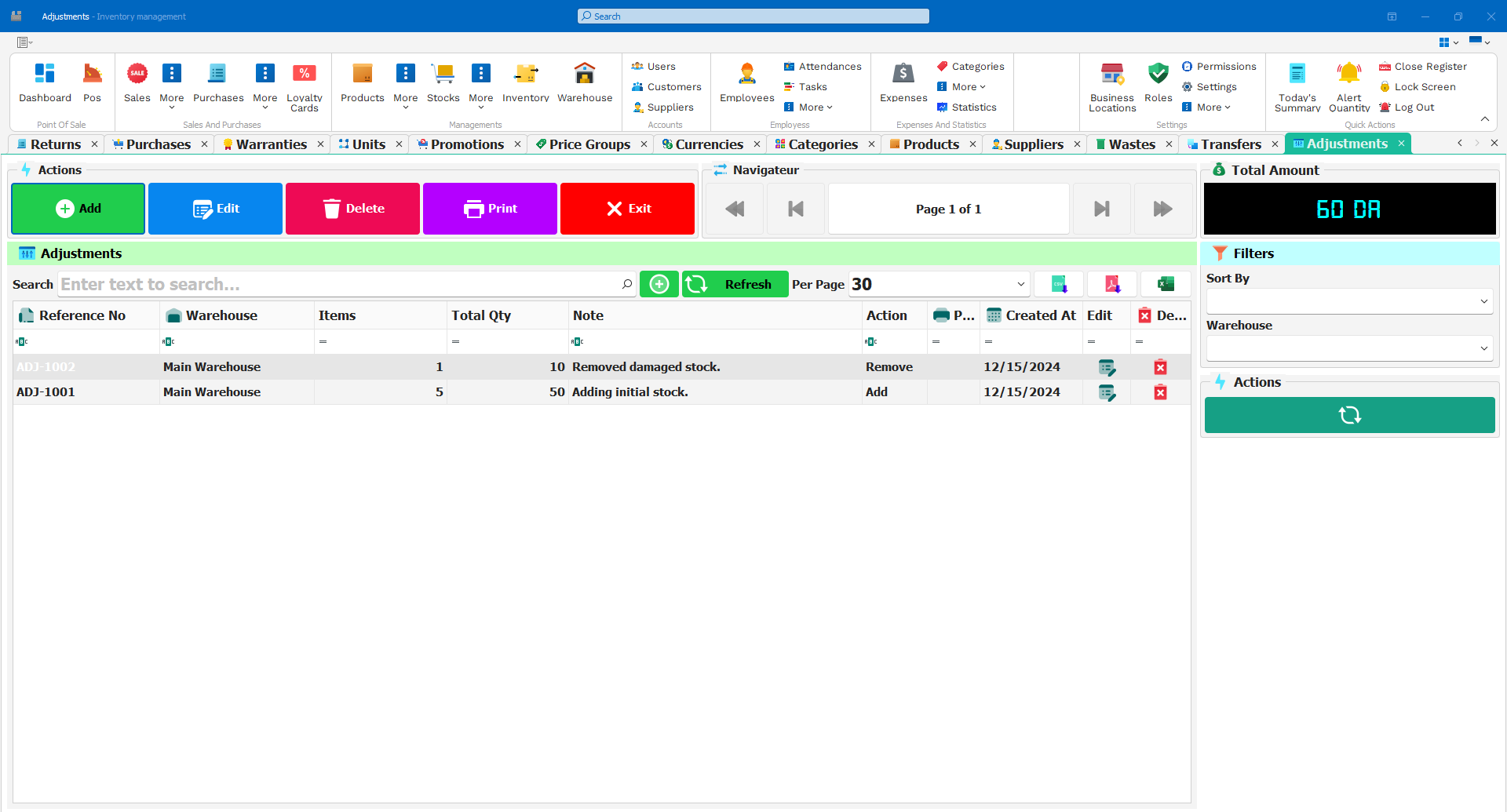
Task: Open the Expenses module
Action: (903, 82)
